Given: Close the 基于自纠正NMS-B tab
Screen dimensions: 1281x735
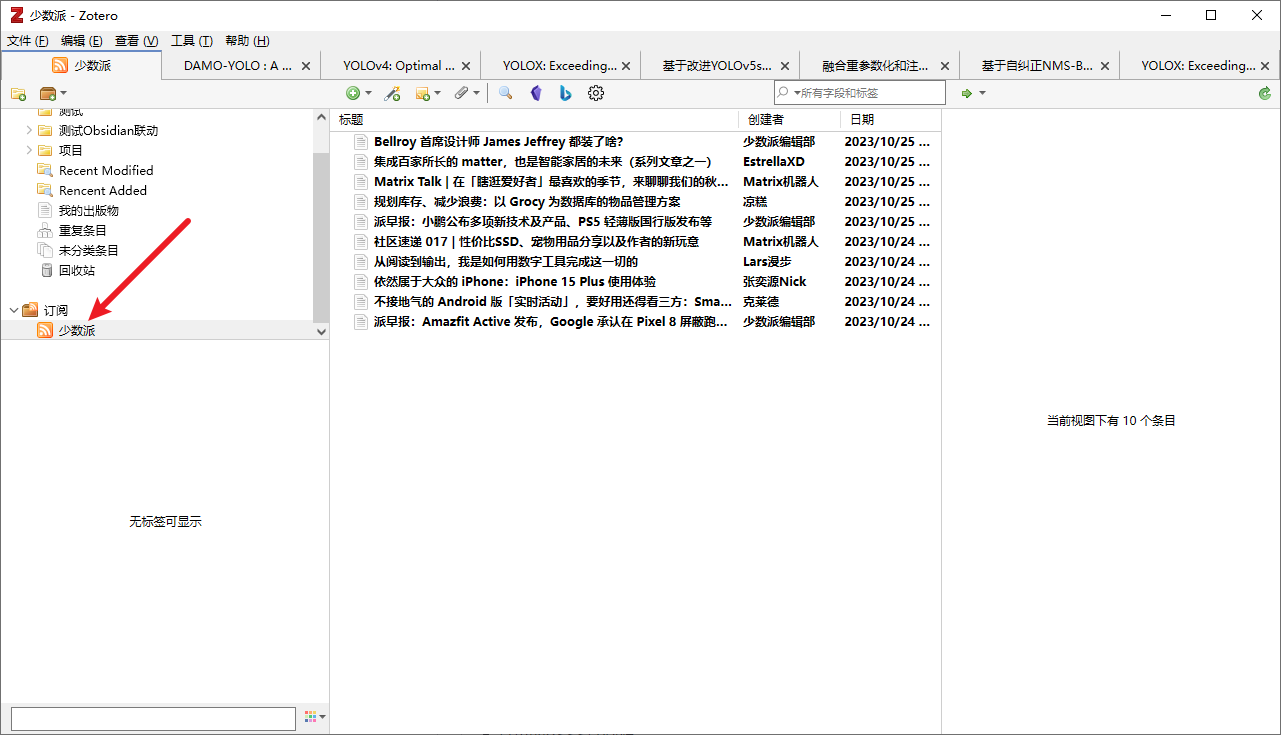Looking at the screenshot, I should pos(1105,66).
